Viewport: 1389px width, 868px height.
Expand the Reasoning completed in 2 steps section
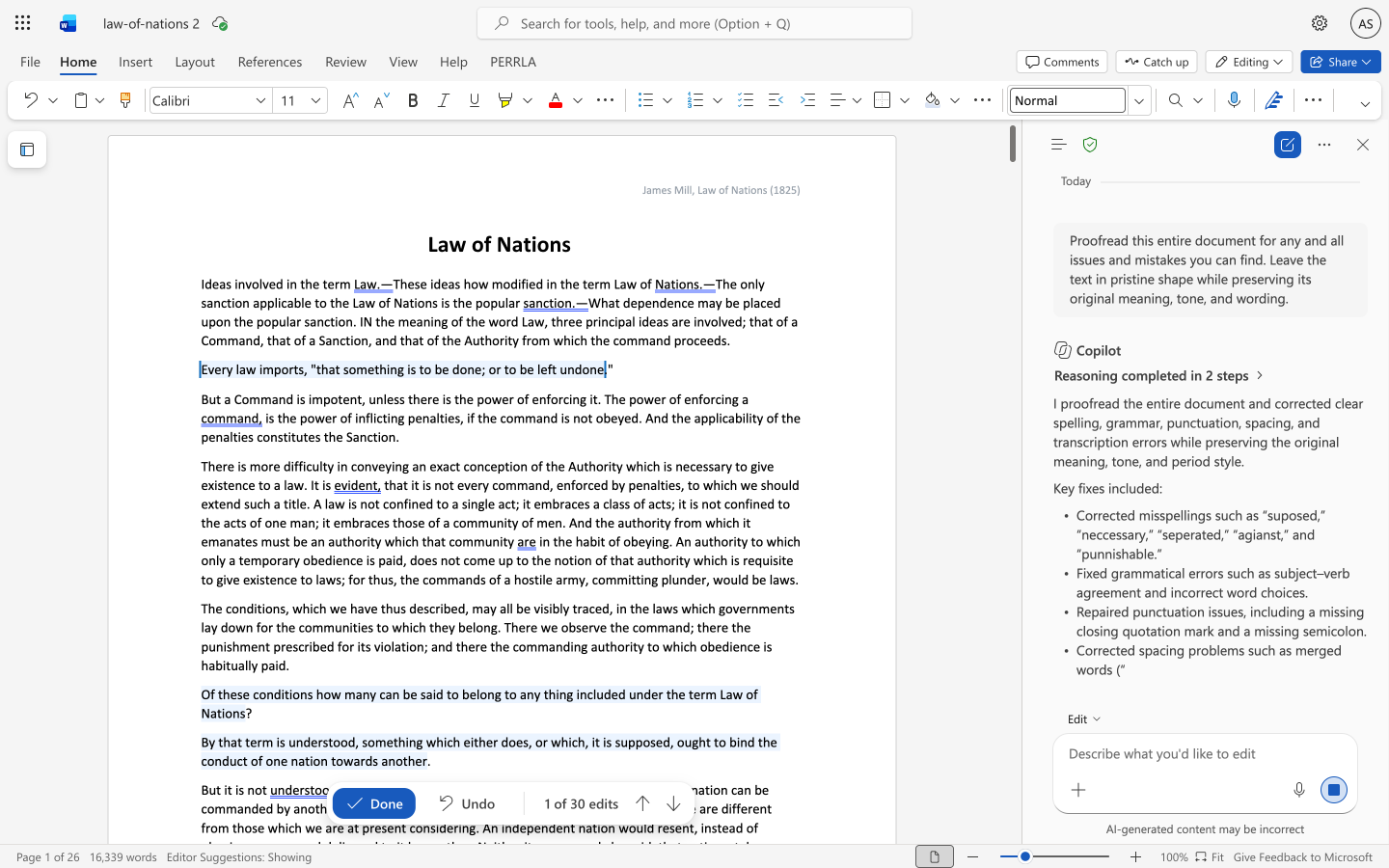pyautogui.click(x=1159, y=376)
